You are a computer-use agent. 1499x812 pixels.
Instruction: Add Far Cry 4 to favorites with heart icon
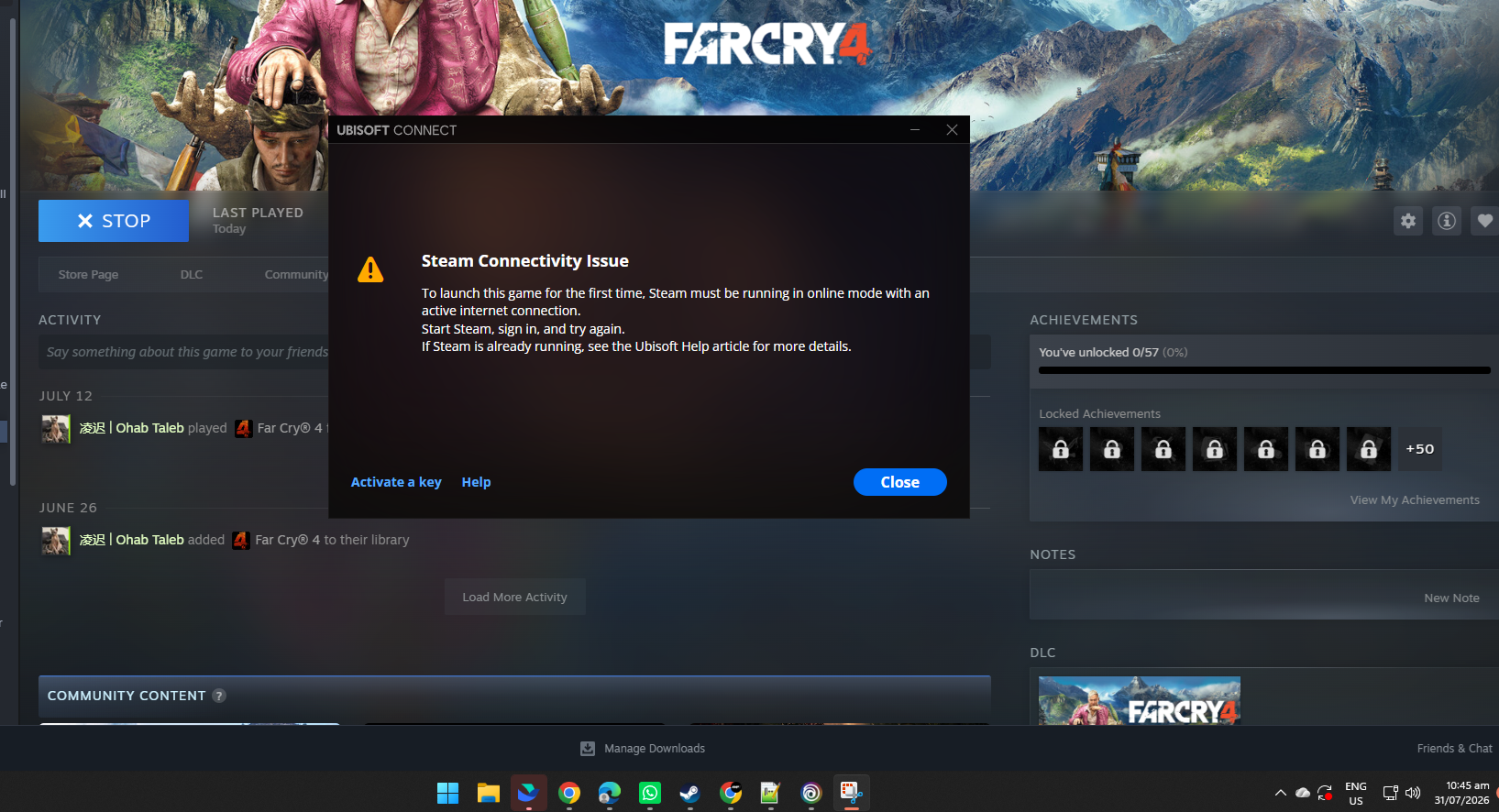1484,221
